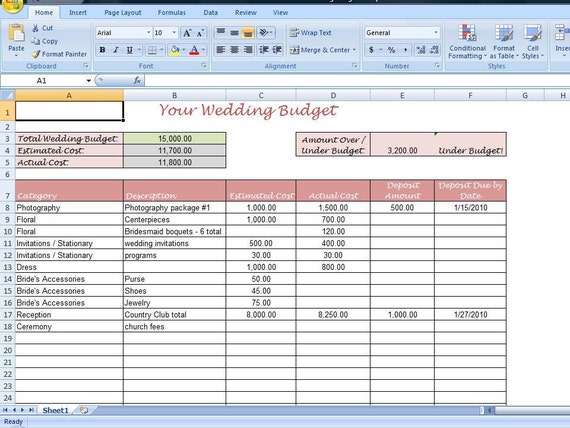Open the Arial font name dropdown
Image resolution: width=570 pixels, height=428 pixels.
(148, 33)
